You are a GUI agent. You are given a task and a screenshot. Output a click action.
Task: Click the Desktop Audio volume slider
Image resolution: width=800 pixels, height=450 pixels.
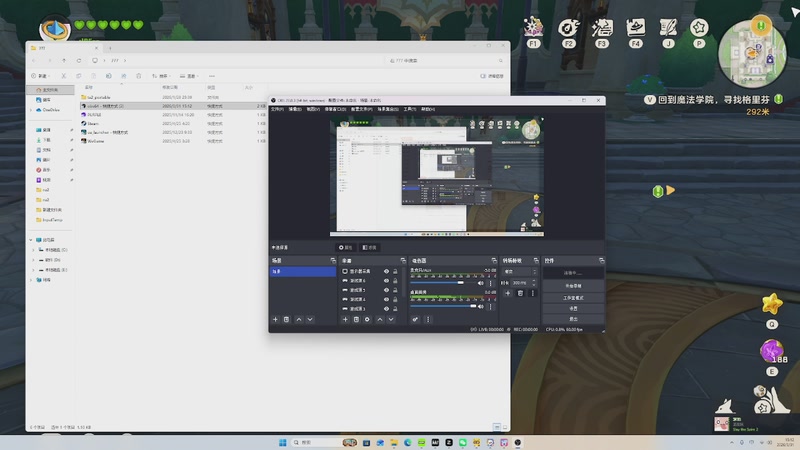[x=443, y=306]
